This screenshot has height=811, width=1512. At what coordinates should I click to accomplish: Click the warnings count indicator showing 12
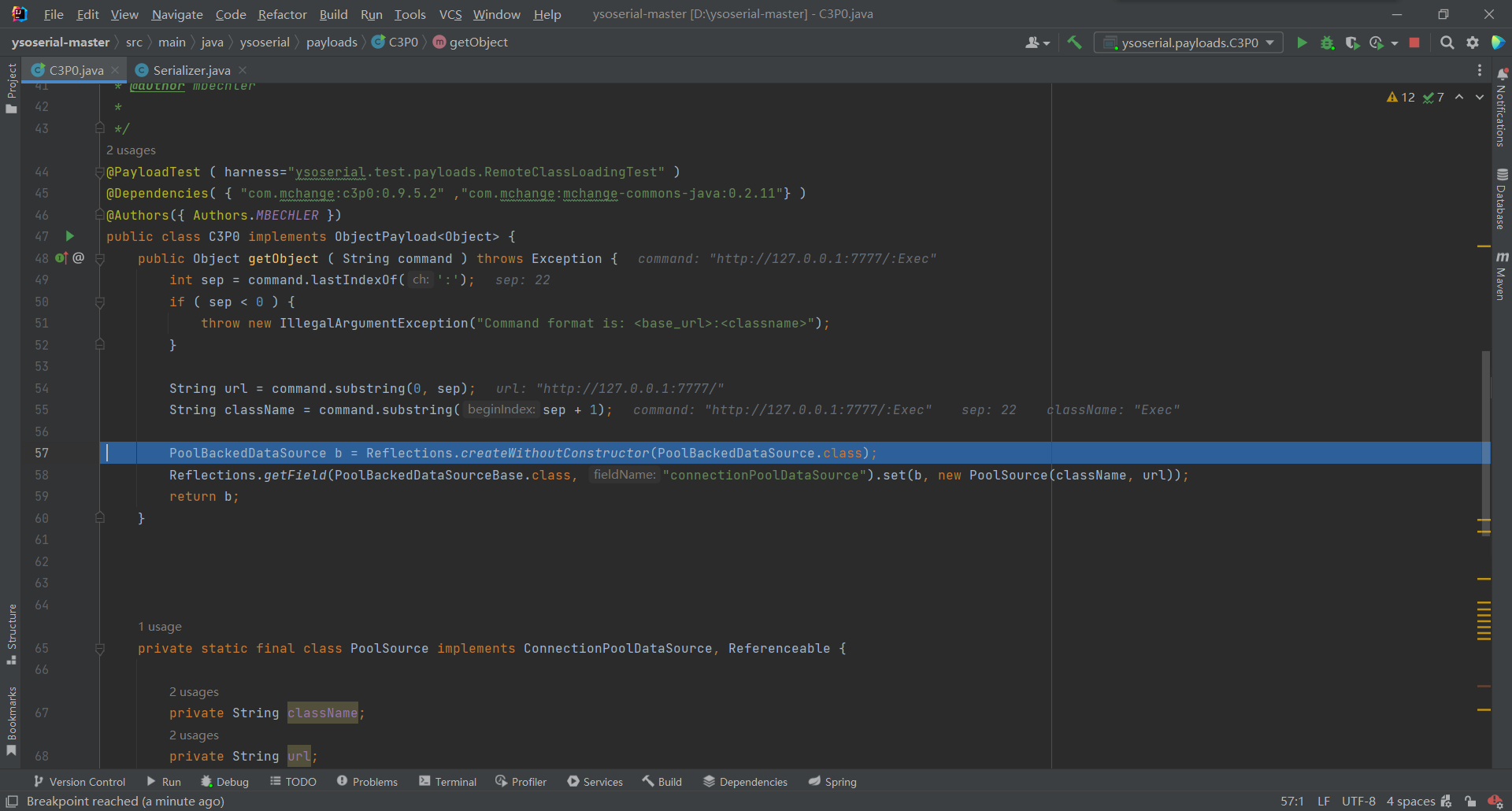[x=1401, y=97]
